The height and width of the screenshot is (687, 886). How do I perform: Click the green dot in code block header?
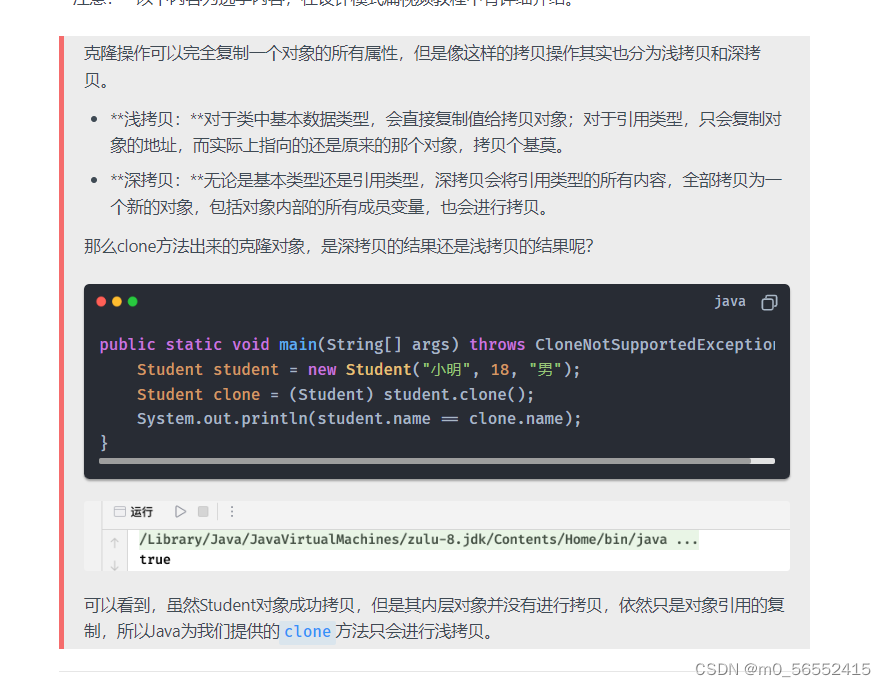tap(133, 302)
